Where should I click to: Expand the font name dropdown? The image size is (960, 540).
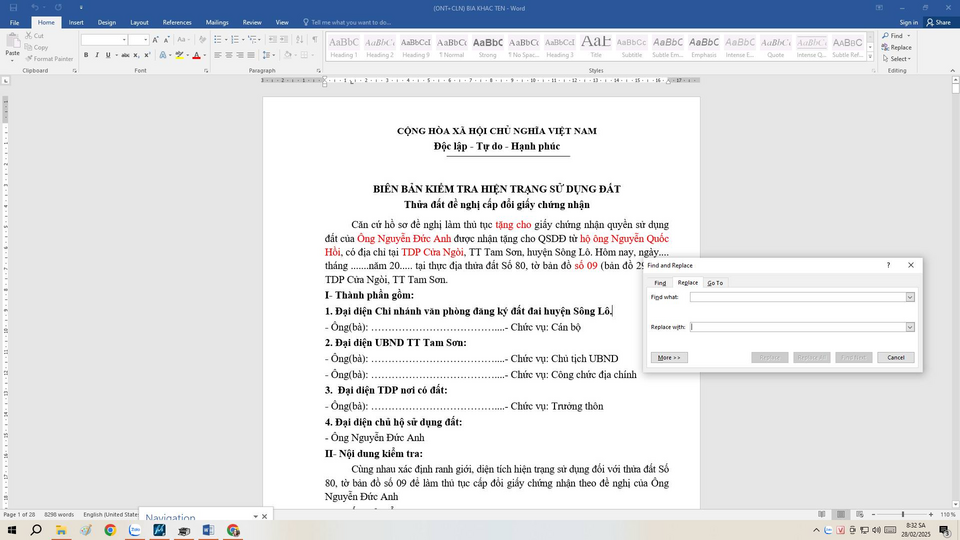coord(123,40)
